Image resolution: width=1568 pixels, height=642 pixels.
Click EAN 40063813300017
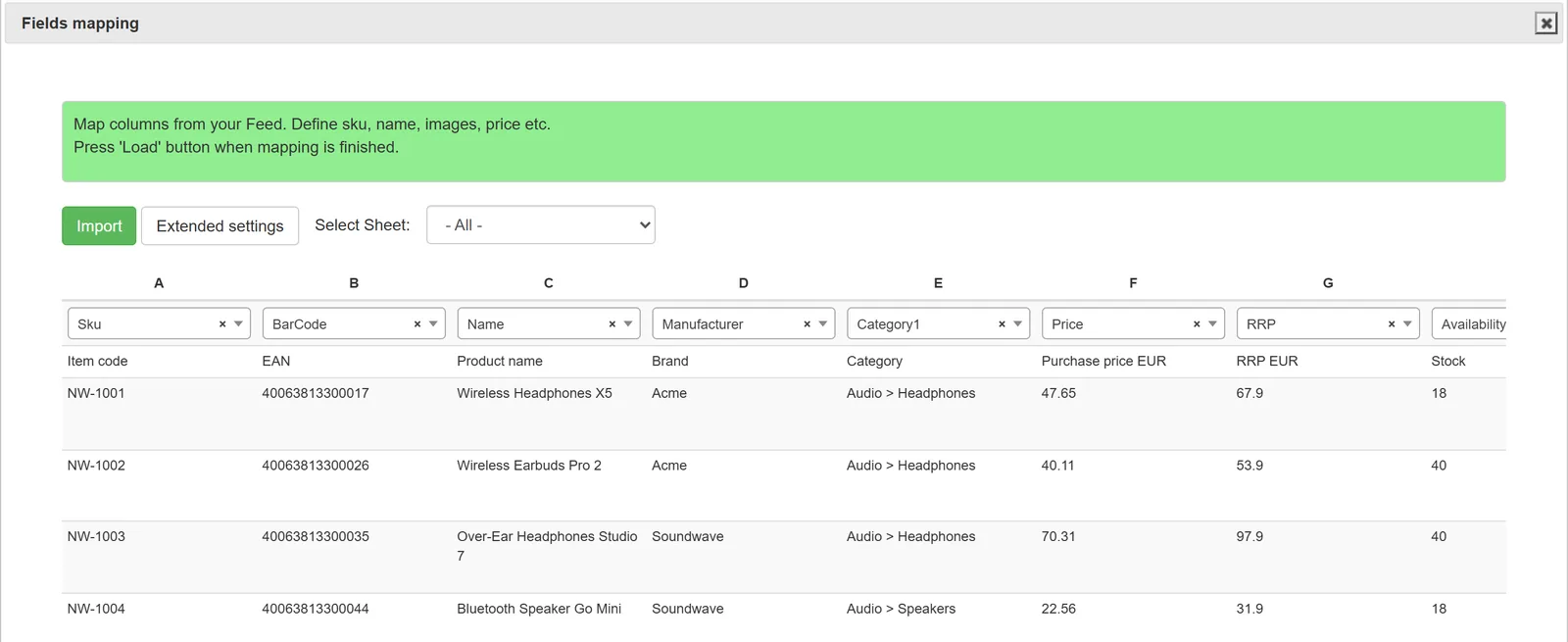click(316, 393)
